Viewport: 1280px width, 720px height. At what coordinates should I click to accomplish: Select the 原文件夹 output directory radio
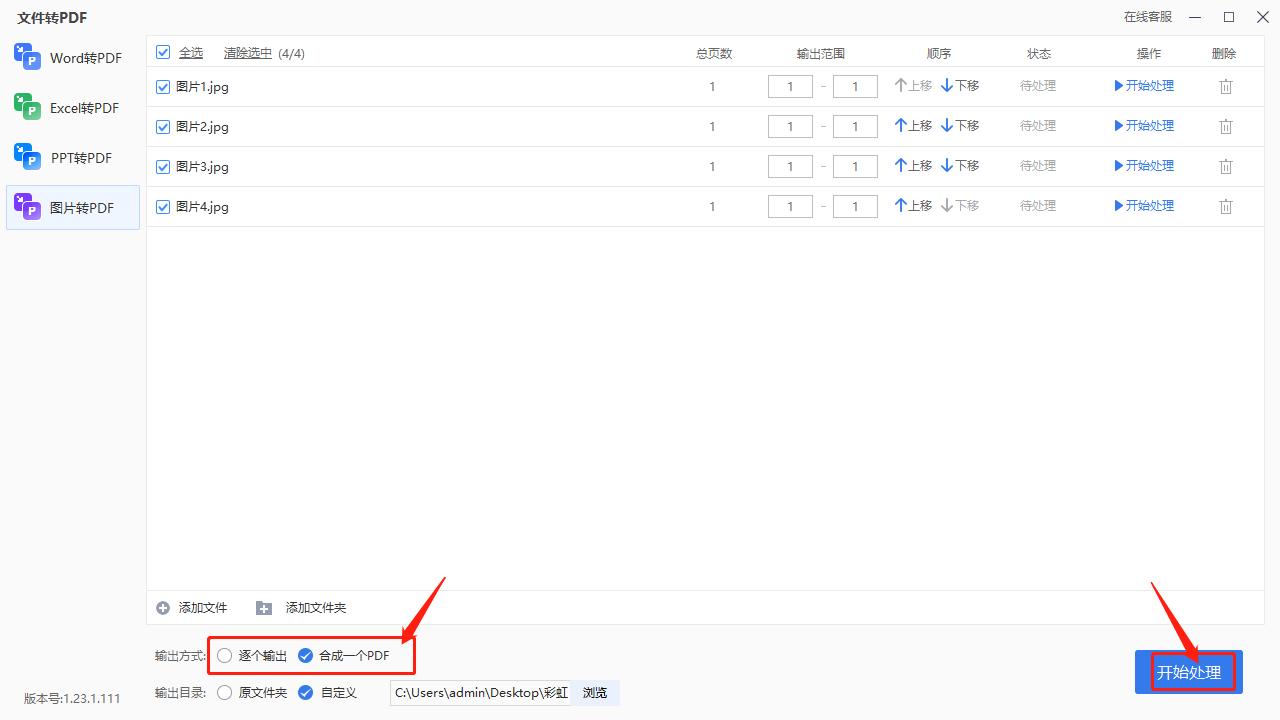click(x=224, y=692)
